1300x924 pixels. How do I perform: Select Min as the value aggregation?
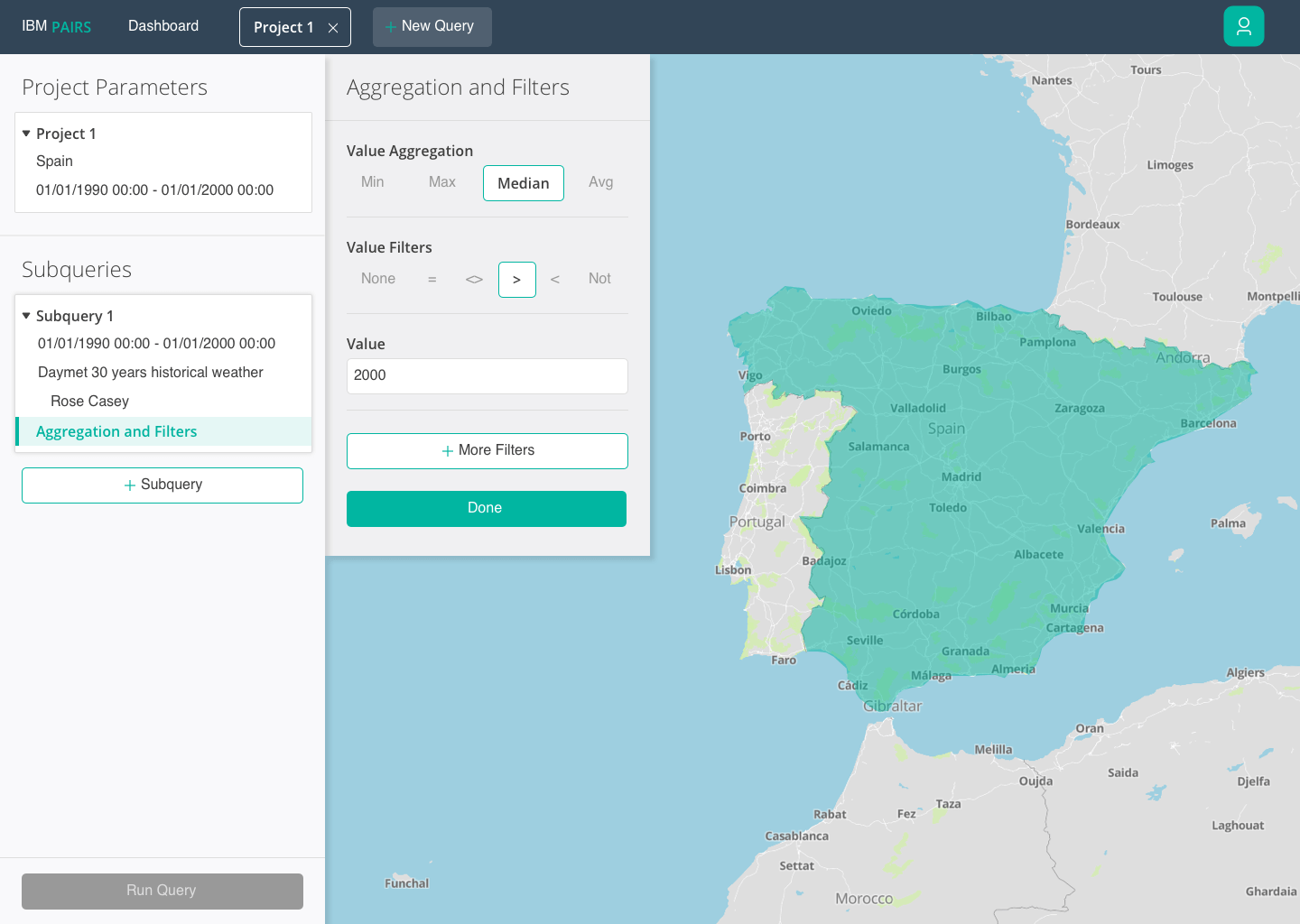(x=372, y=181)
